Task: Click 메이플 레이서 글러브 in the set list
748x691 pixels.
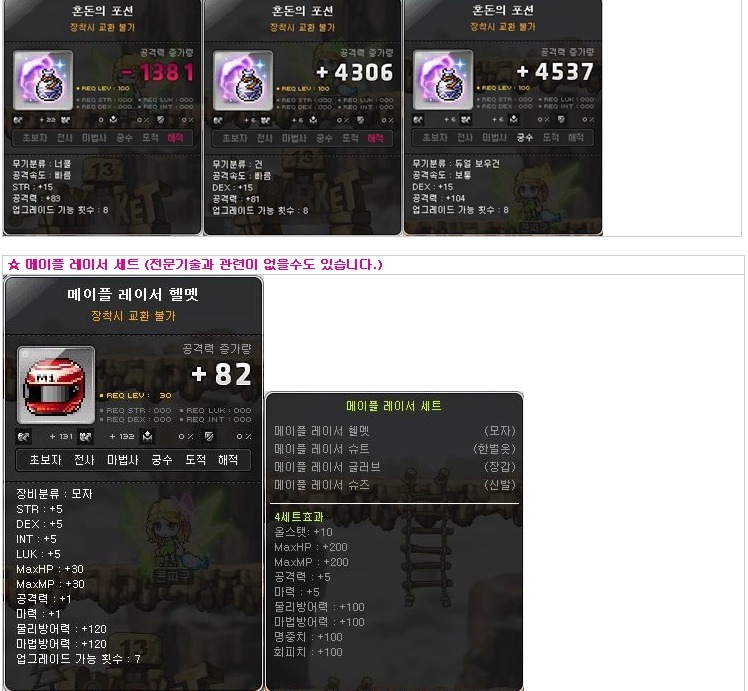Action: [x=327, y=467]
